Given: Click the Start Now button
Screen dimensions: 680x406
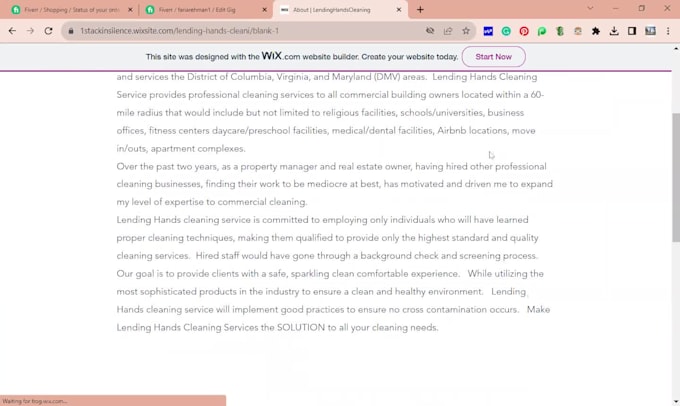Looking at the screenshot, I should tap(494, 57).
